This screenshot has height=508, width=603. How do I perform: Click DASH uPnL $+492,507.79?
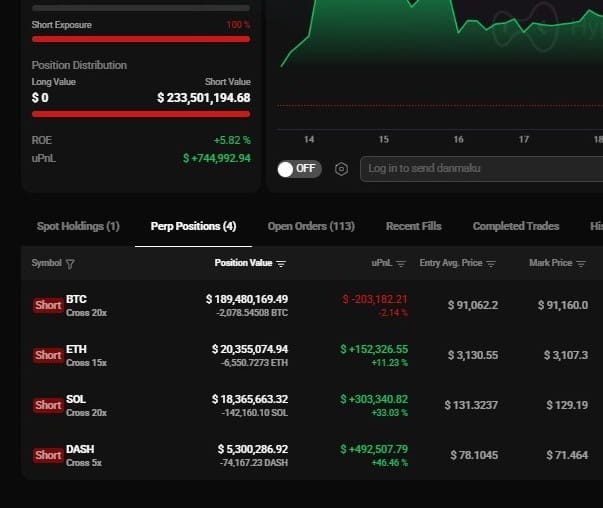(x=374, y=449)
